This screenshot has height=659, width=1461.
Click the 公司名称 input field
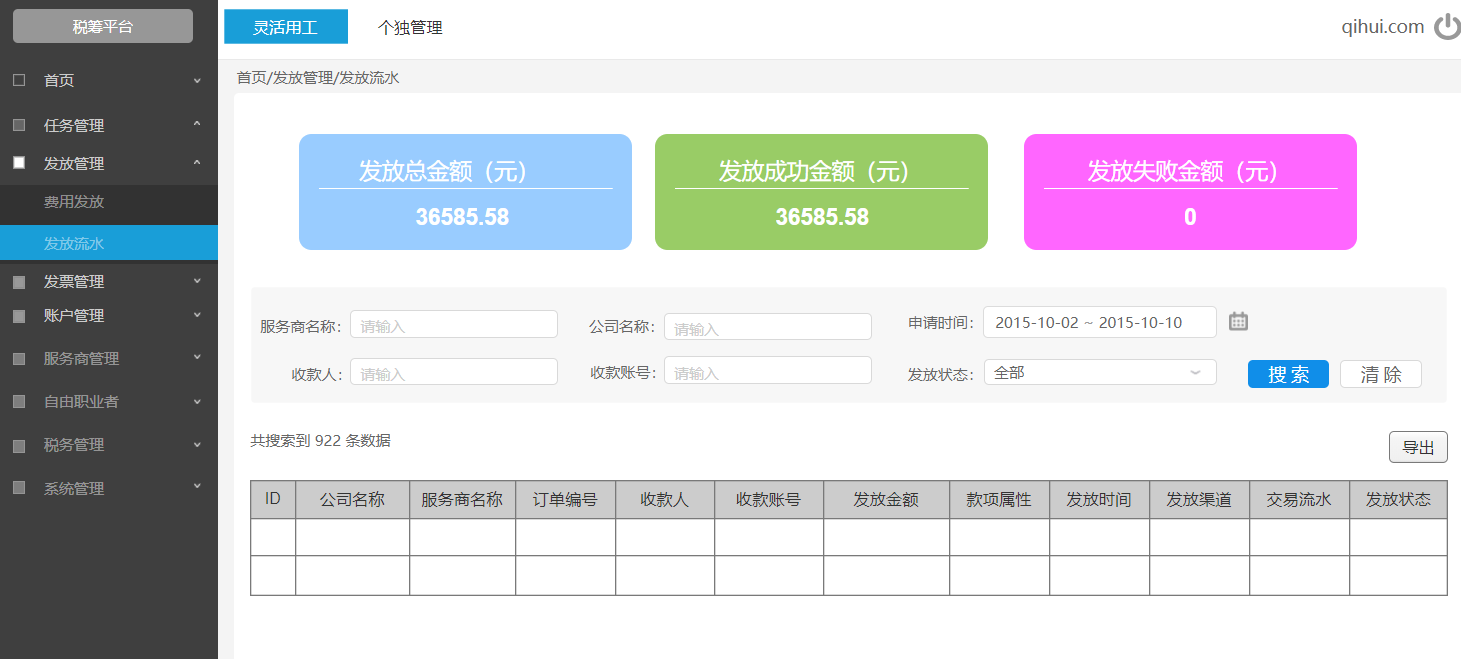pos(768,326)
